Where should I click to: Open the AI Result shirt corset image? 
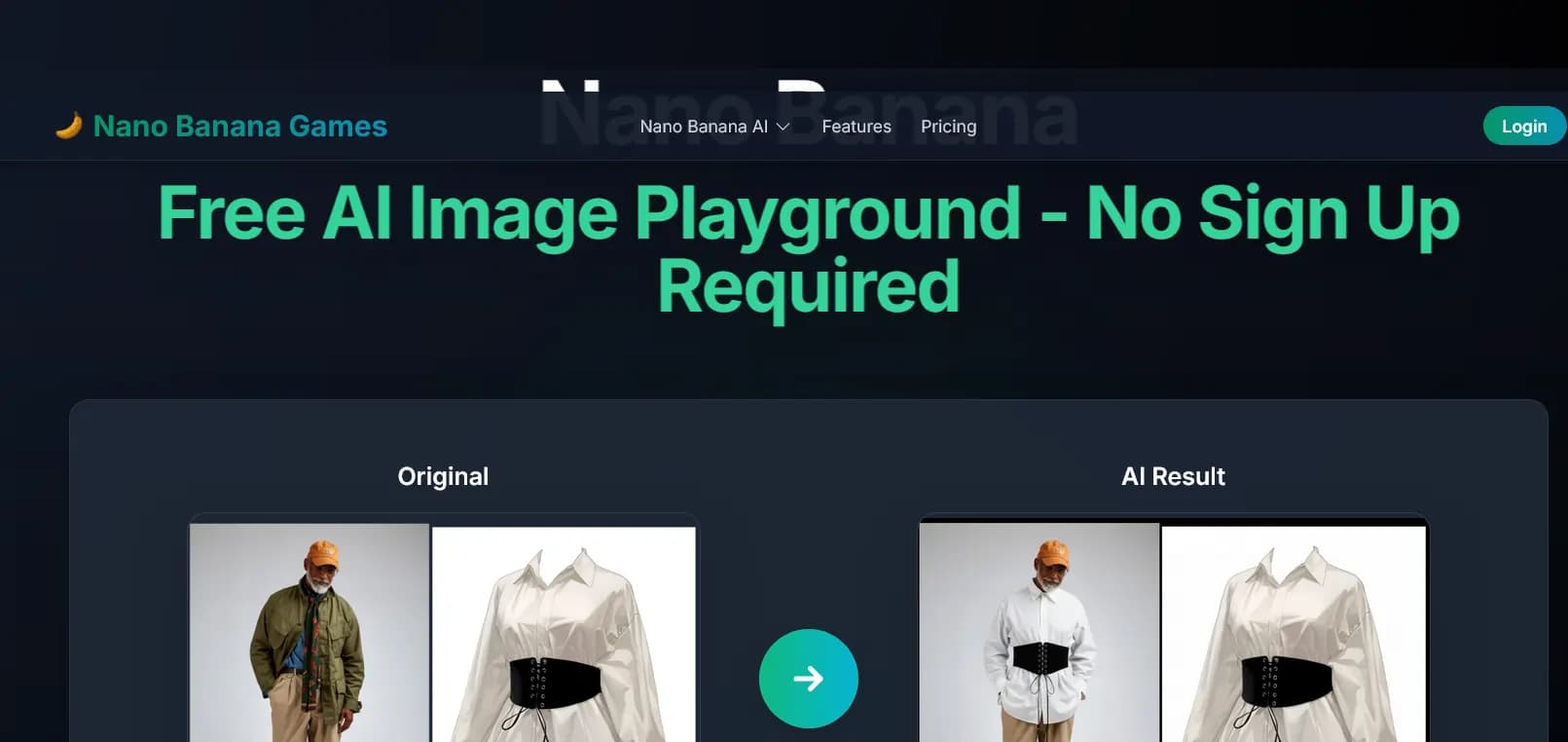tap(1294, 635)
